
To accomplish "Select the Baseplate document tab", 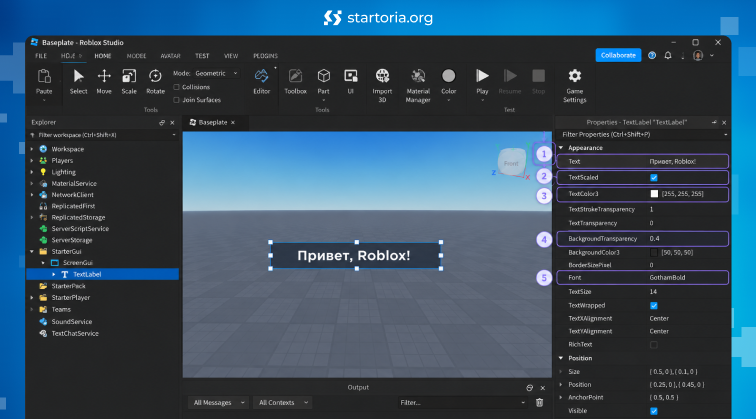I will tap(213, 122).
